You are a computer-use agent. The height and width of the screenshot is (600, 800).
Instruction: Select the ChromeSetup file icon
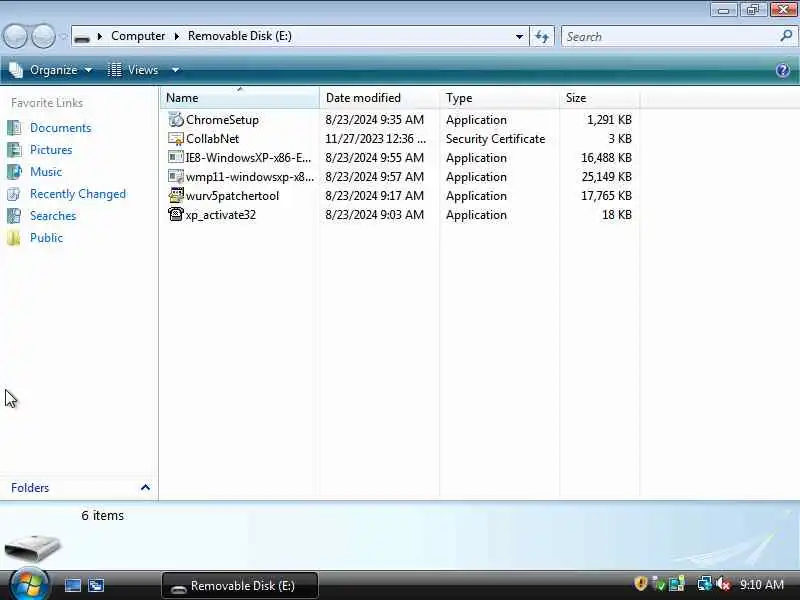point(176,119)
